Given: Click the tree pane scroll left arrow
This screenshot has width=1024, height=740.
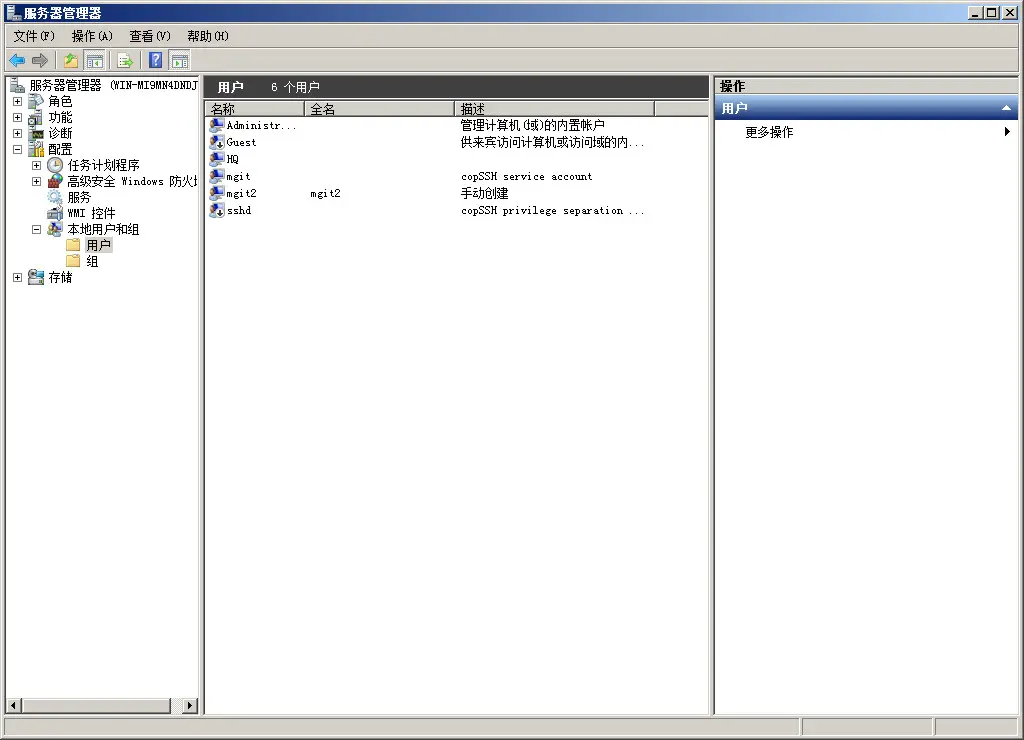Looking at the screenshot, I should [x=14, y=705].
